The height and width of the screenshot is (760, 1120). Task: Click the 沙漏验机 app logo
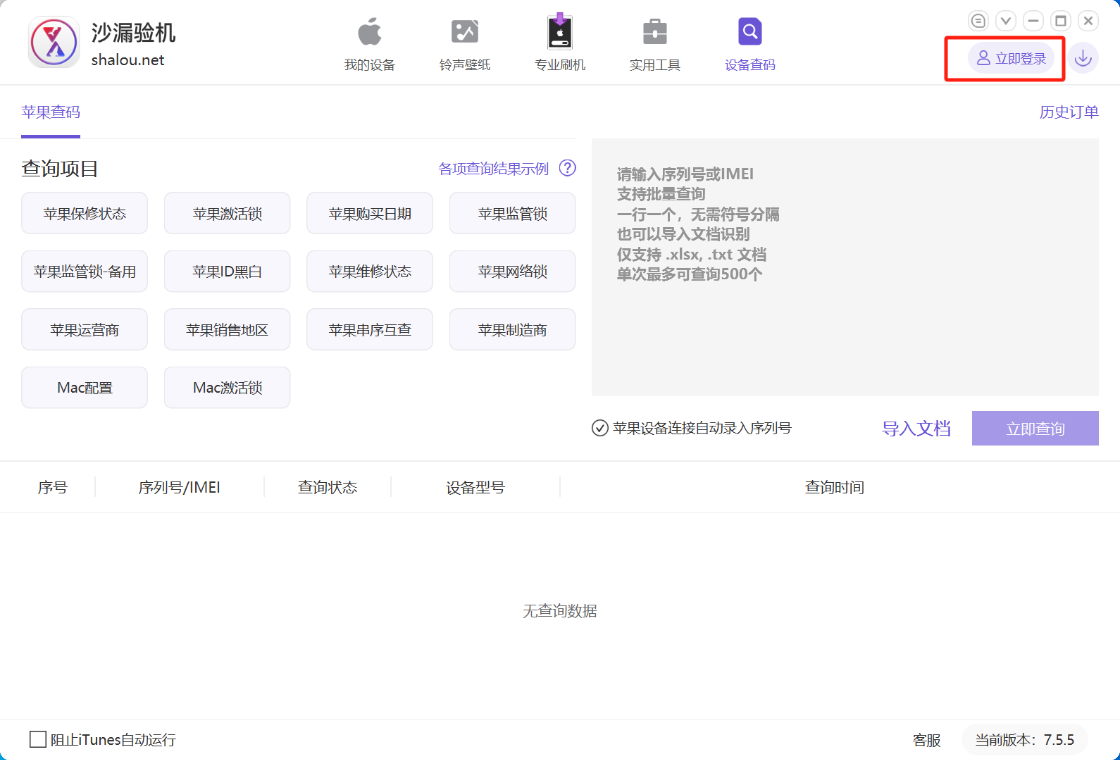tap(54, 43)
